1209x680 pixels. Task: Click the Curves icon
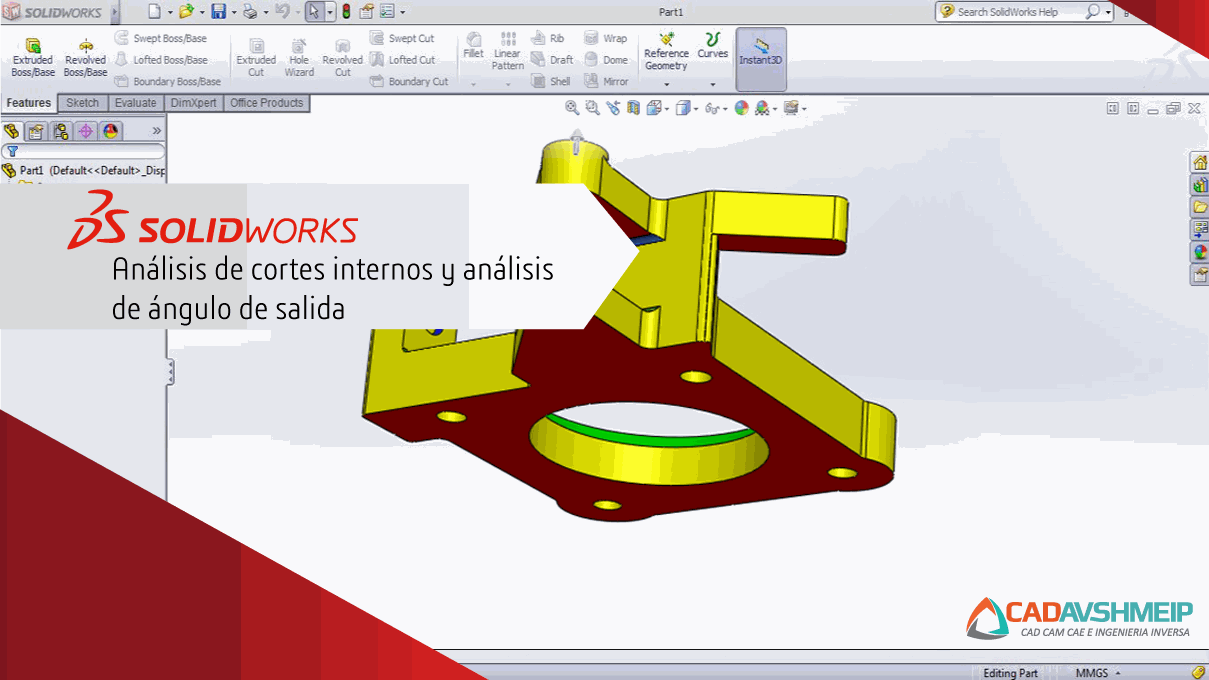713,46
